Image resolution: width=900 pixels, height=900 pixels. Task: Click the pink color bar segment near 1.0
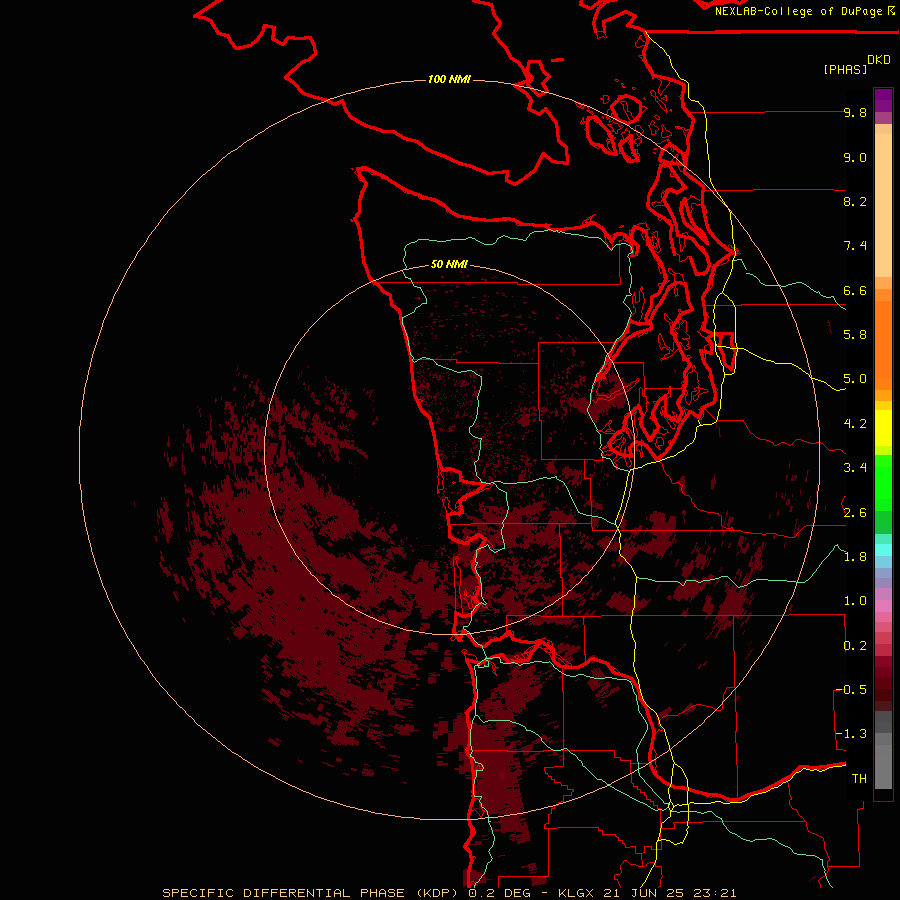coord(883,605)
